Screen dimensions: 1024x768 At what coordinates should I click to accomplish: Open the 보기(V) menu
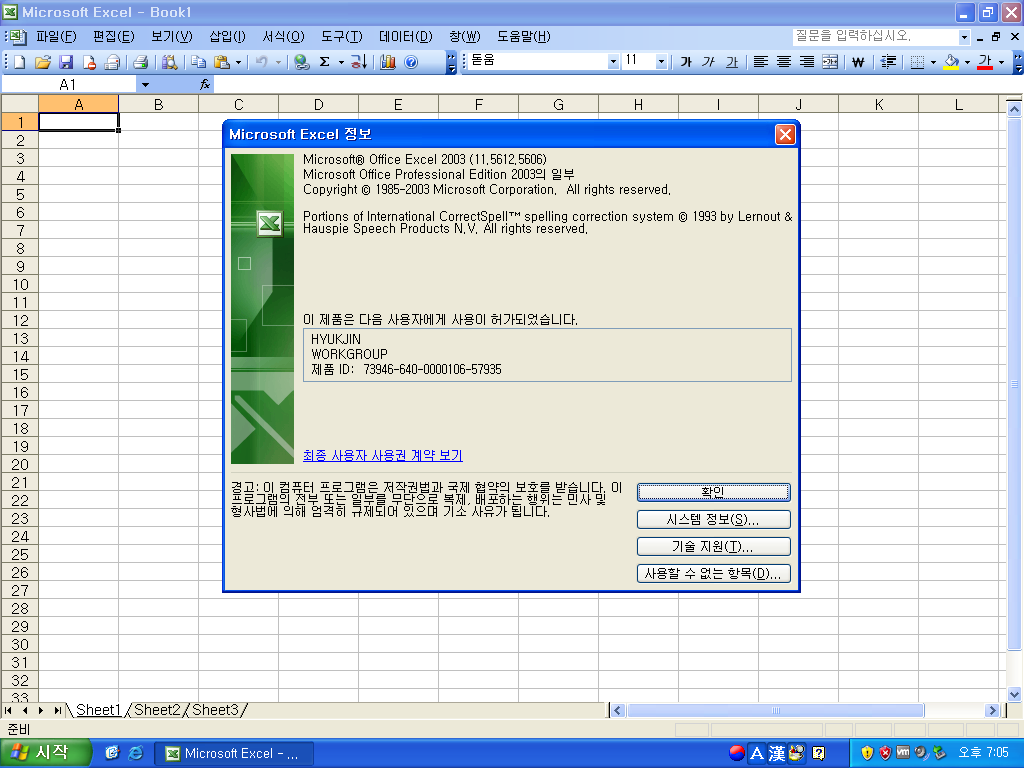[172, 37]
